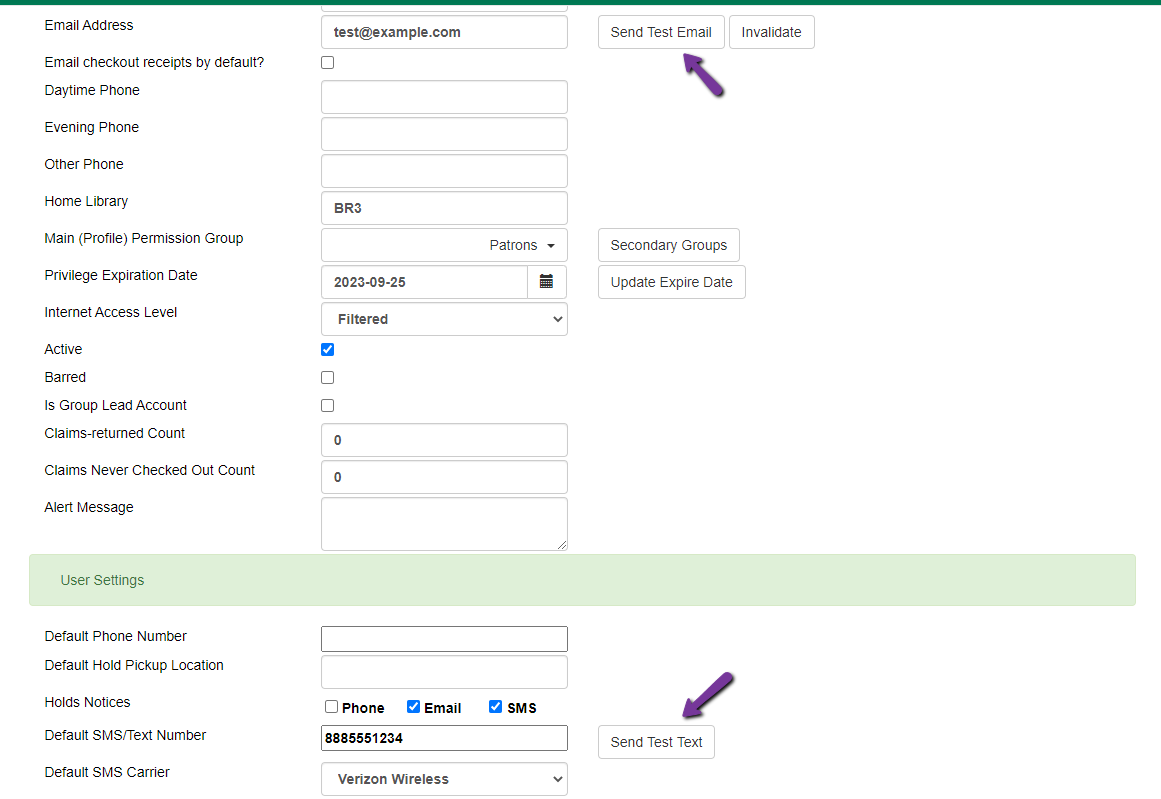Click the User Settings section header
The height and width of the screenshot is (799, 1161).
pos(582,581)
